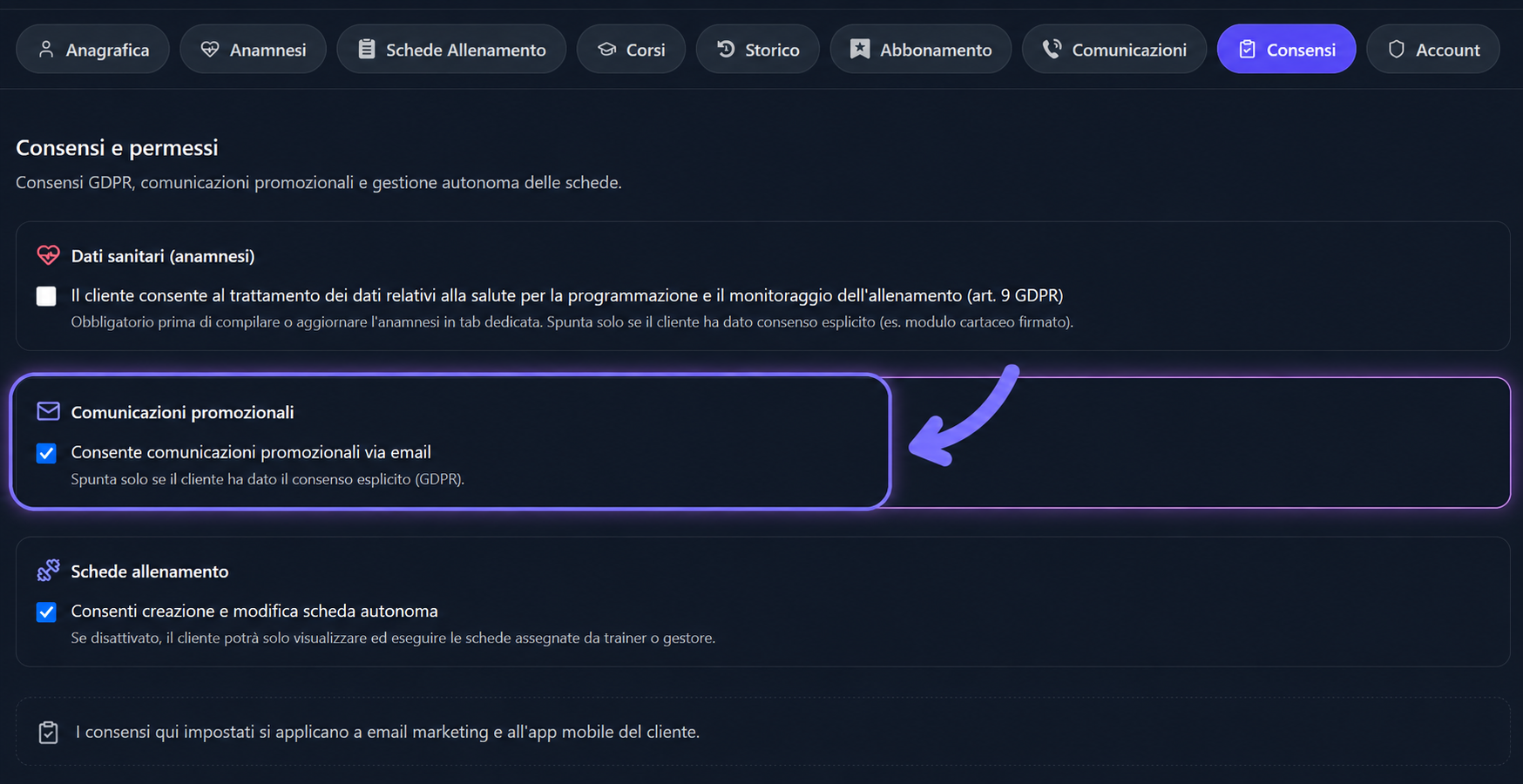Click the hint starting 'Obbligatorio prima di compilare'
The height and width of the screenshot is (784, 1523).
[x=572, y=321]
